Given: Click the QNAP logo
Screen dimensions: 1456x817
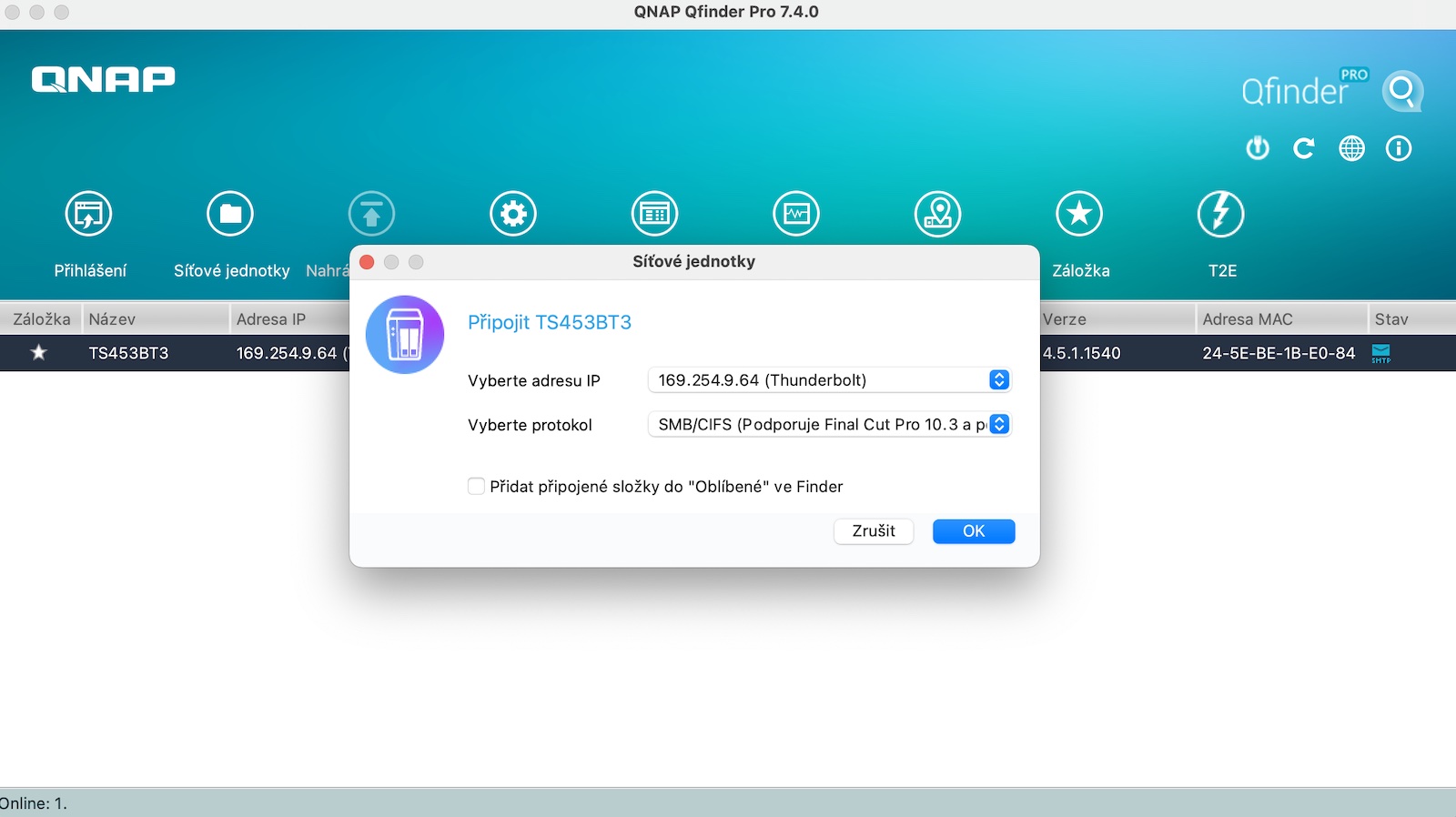Looking at the screenshot, I should [x=103, y=79].
